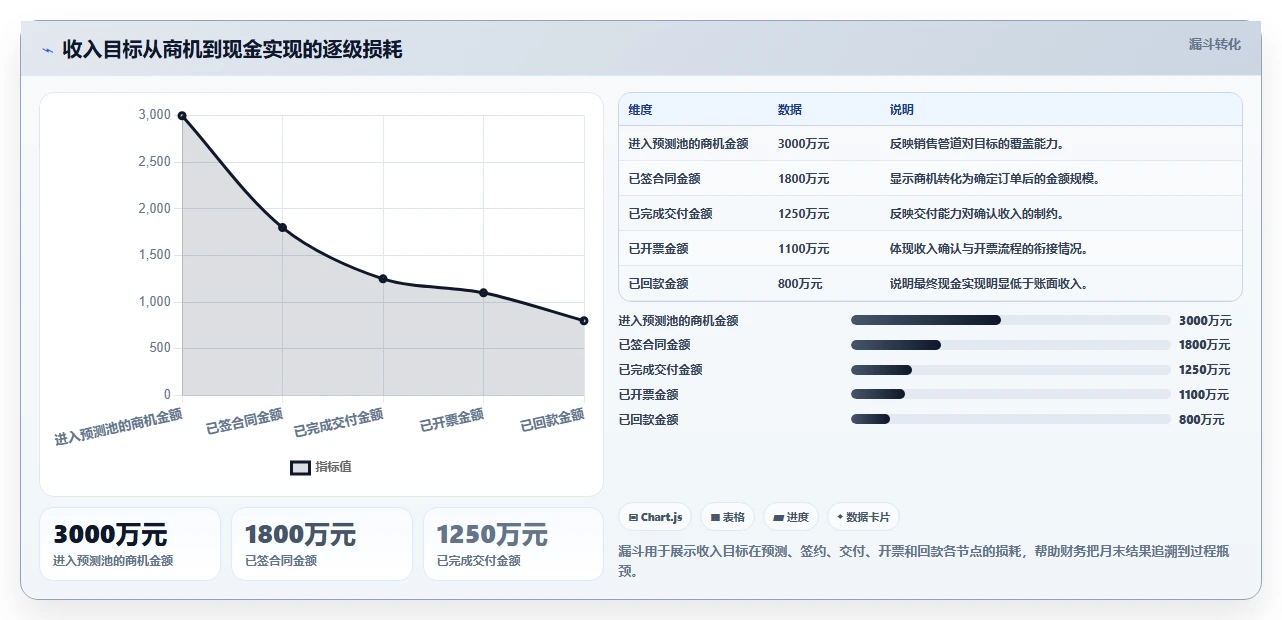Click the 800万元 table cell
The height and width of the screenshot is (620, 1282).
[x=800, y=284]
